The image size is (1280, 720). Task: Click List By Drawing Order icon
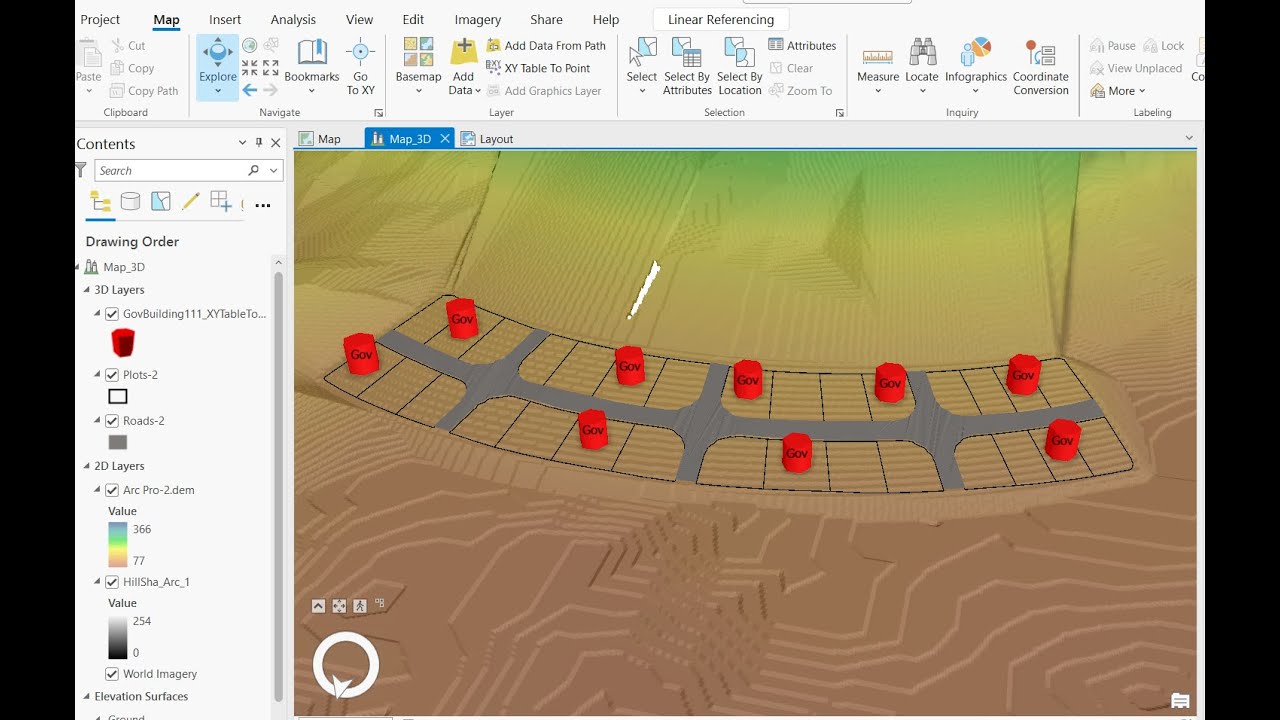(100, 202)
